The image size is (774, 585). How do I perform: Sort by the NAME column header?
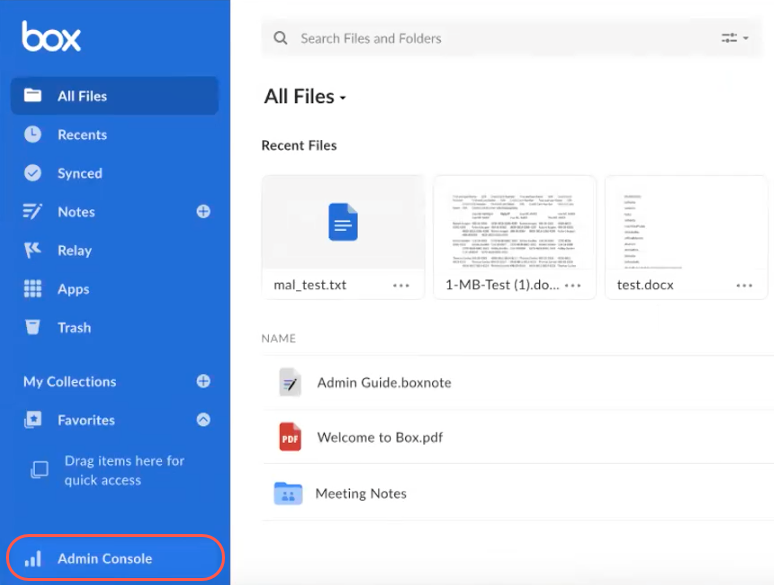tap(278, 339)
